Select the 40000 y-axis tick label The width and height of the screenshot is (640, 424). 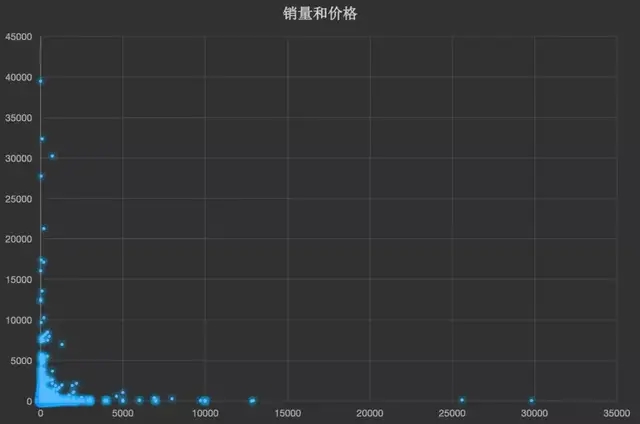[x=19, y=78]
